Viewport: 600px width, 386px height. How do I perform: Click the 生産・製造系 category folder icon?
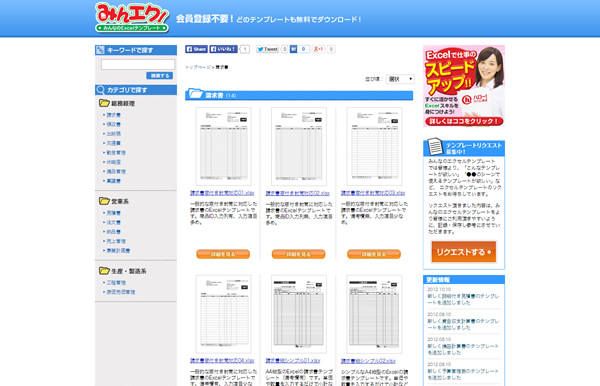[104, 270]
